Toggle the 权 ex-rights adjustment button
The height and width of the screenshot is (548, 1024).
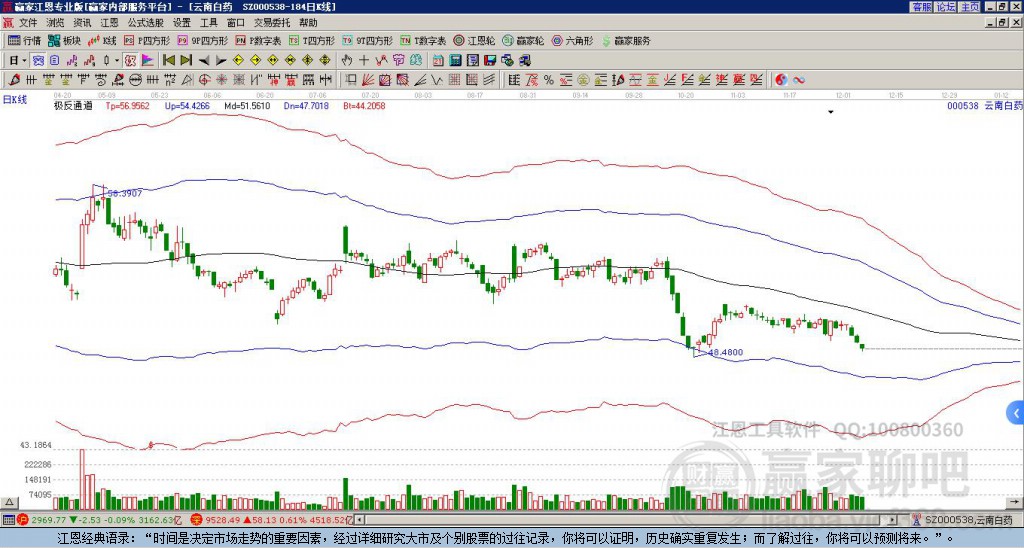(130, 61)
